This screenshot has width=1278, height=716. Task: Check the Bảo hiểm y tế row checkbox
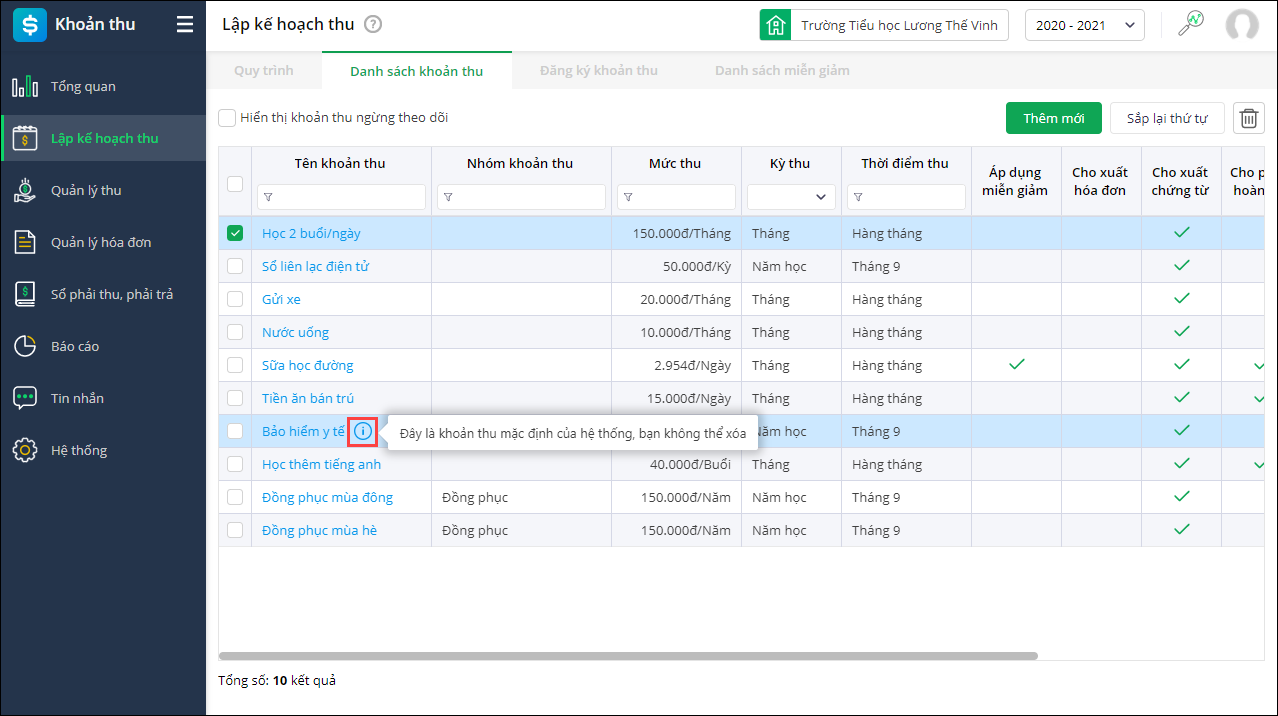coord(235,431)
